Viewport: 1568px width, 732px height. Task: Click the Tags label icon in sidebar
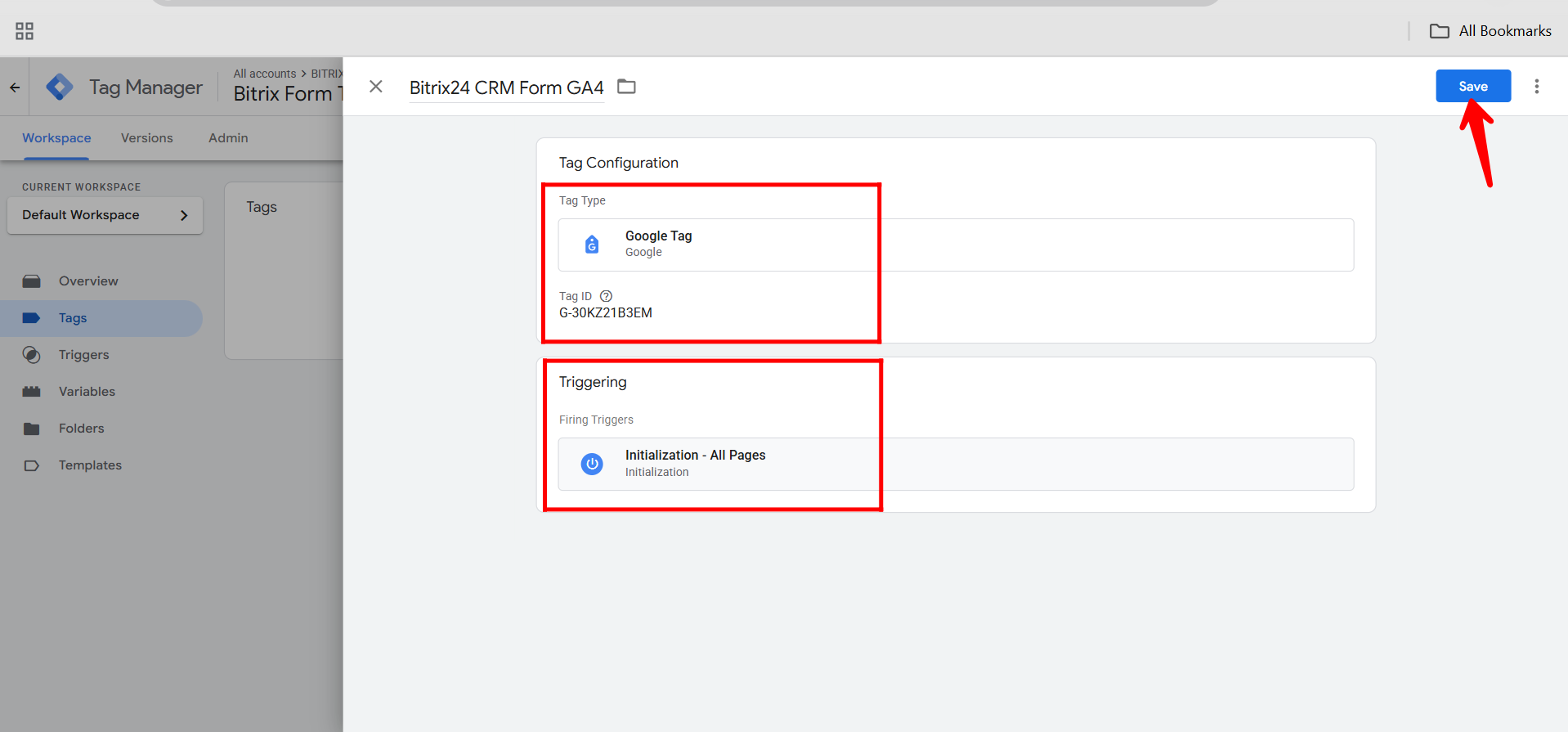[32, 318]
